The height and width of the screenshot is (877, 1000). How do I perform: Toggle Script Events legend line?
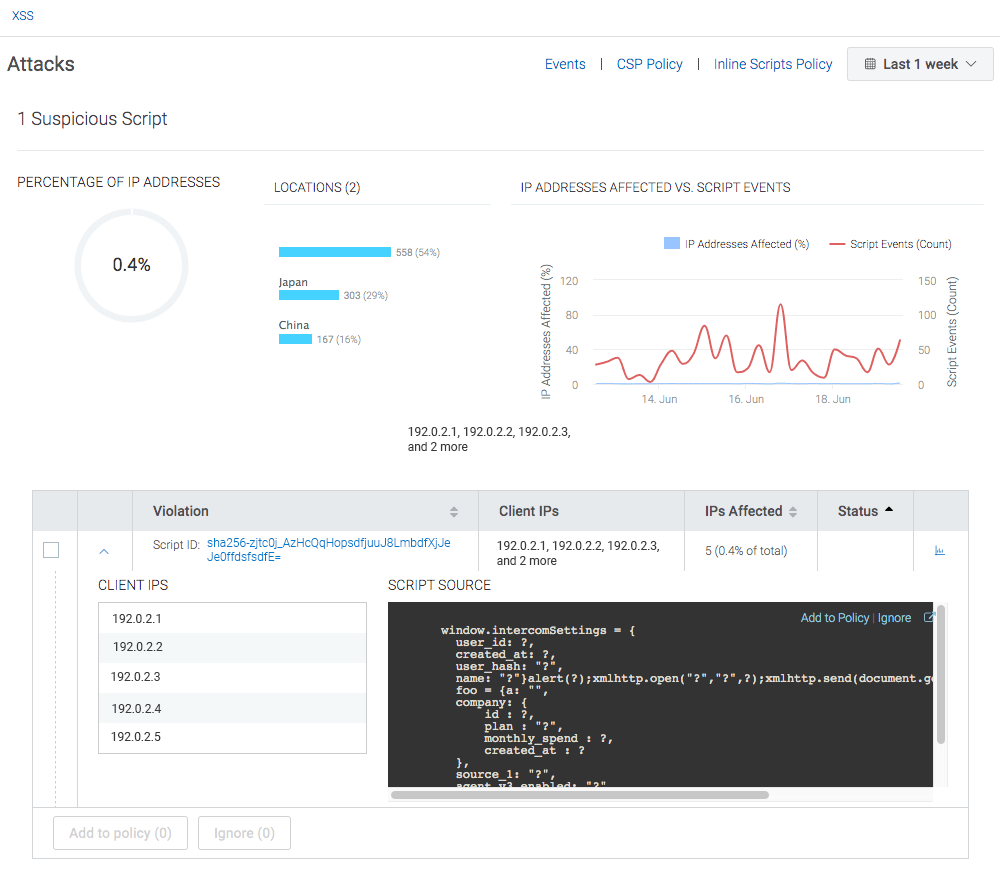837,244
